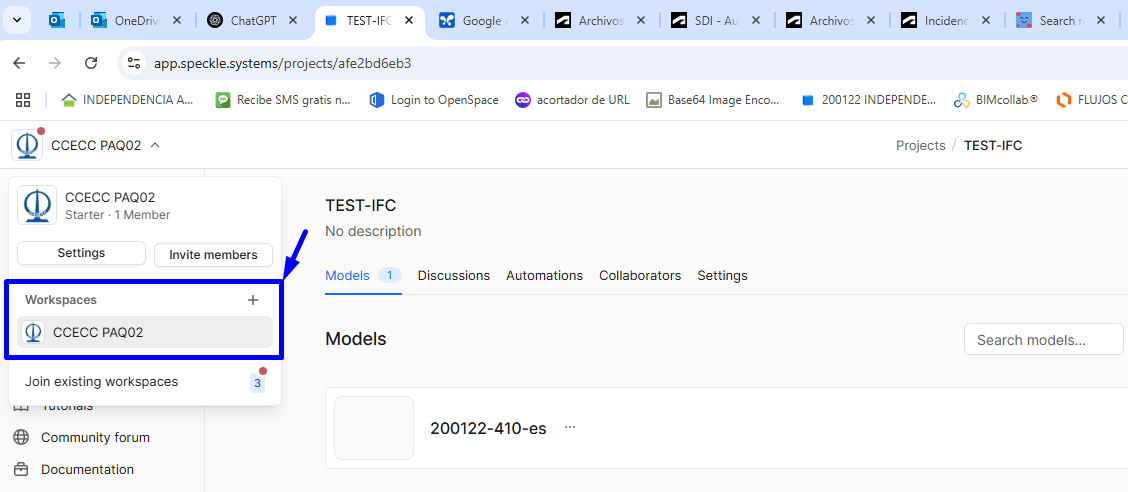Click the Invite members button
Viewport: 1128px width, 492px height.
pyautogui.click(x=213, y=255)
